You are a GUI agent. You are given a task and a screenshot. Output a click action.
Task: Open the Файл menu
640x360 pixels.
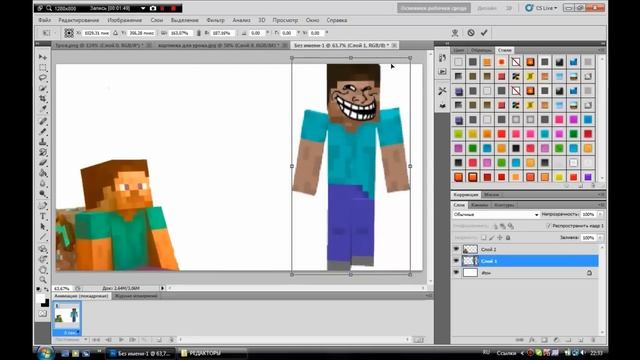[x=44, y=20]
